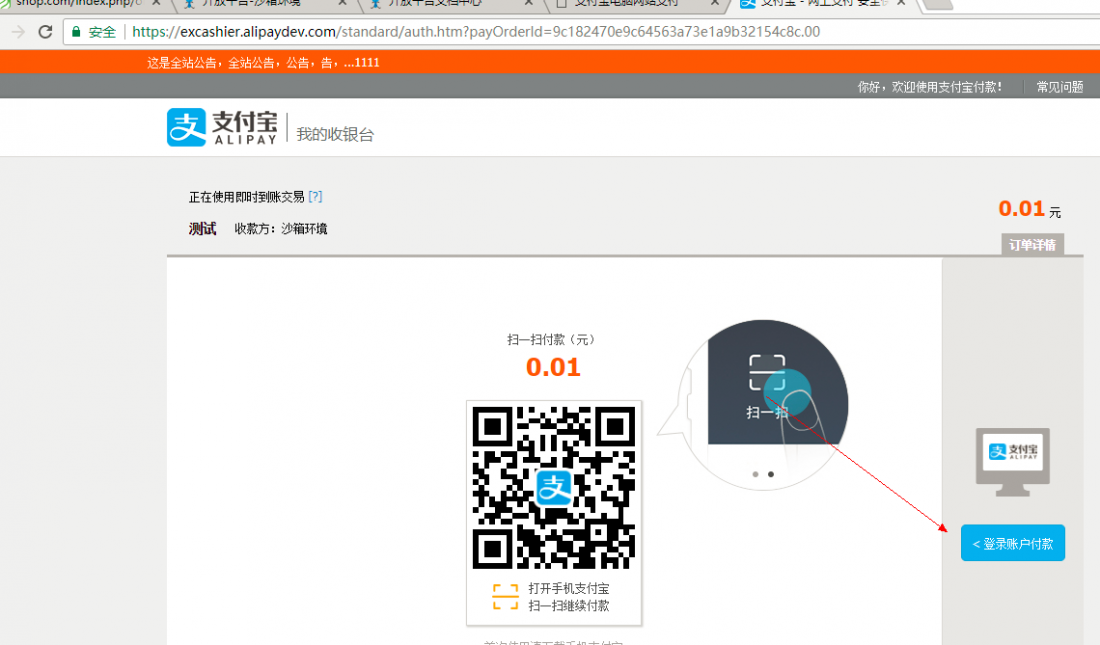Click the 扫一扫付款（元） label
Screen dimensions: 1100x645
point(553,340)
